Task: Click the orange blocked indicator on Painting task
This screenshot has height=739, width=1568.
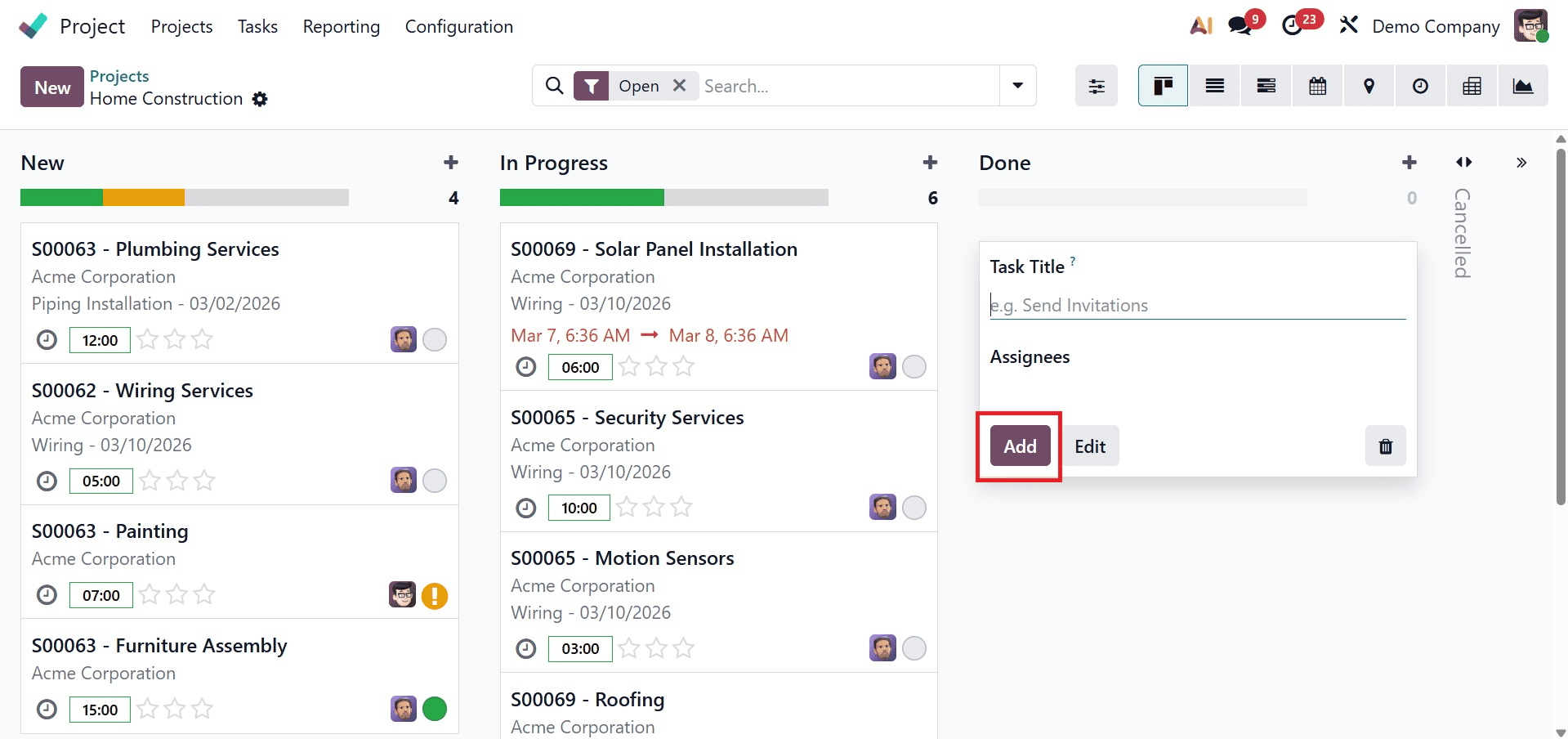Action: 434,596
